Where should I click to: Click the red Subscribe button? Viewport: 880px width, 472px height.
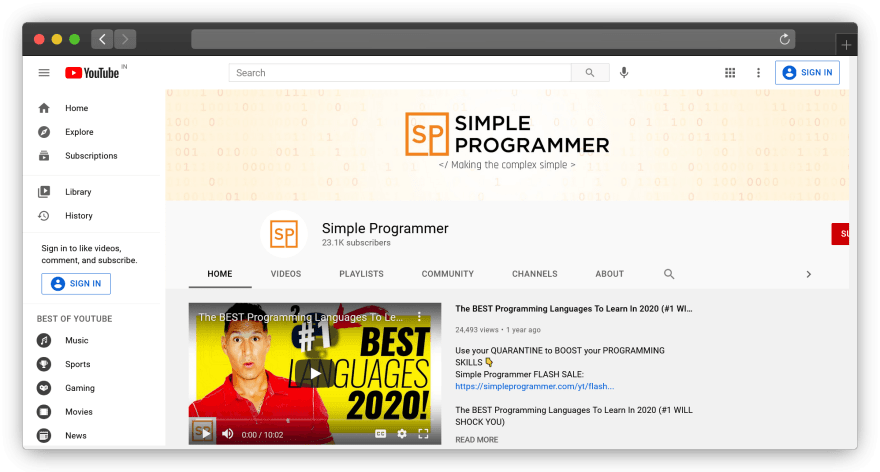[840, 234]
